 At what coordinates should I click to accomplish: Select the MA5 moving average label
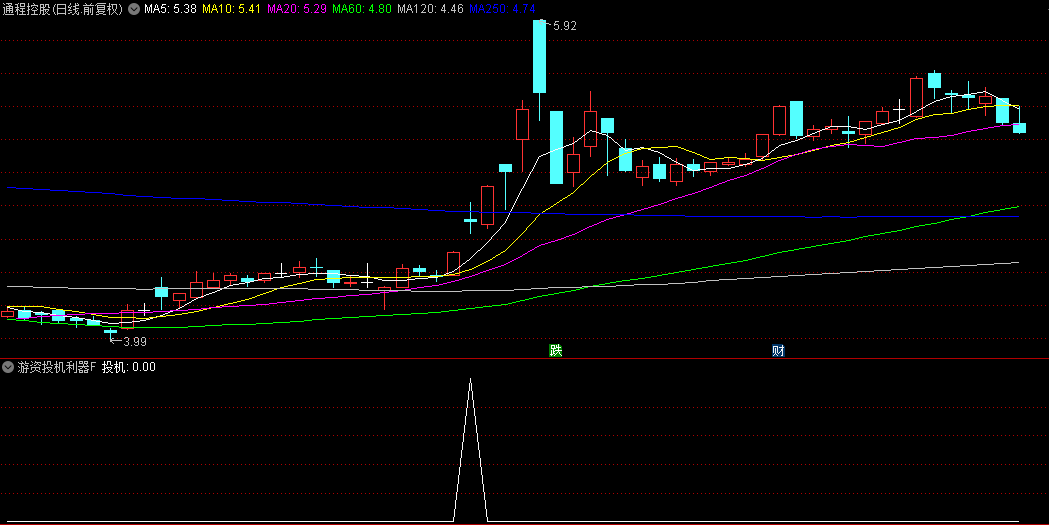[x=170, y=9]
